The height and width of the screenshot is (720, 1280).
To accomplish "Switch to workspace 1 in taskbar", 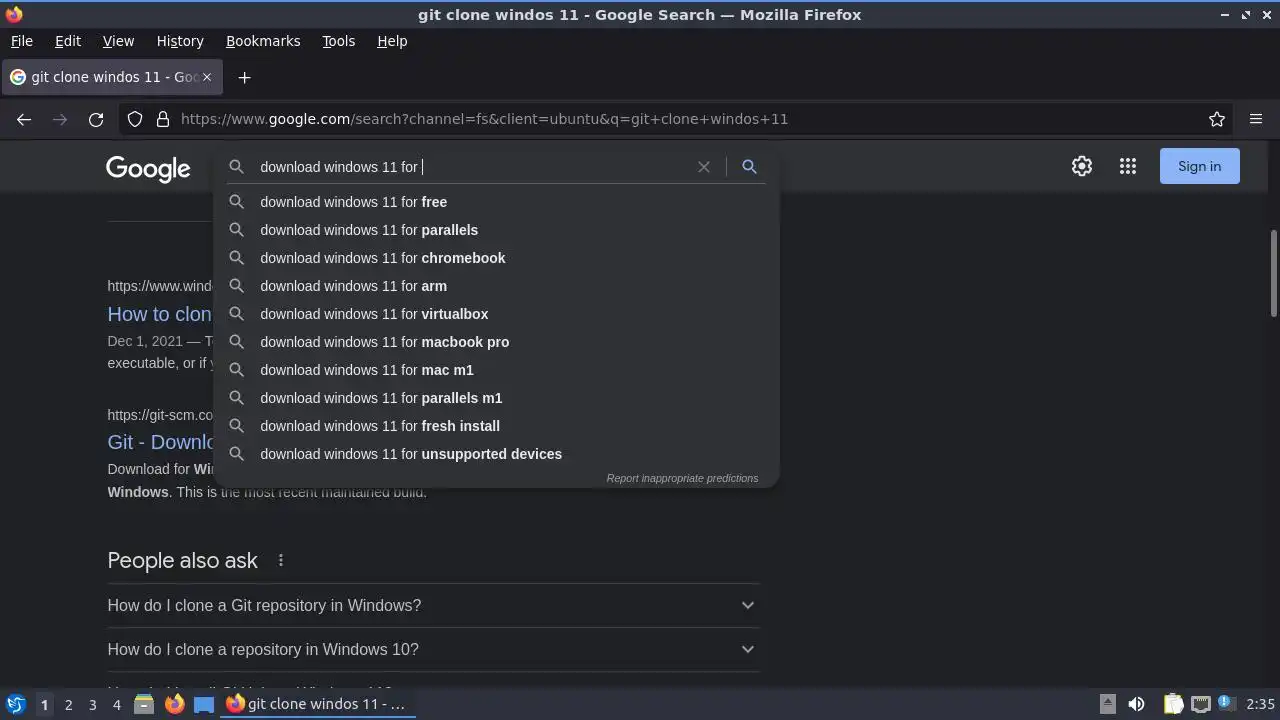I will click(44, 704).
